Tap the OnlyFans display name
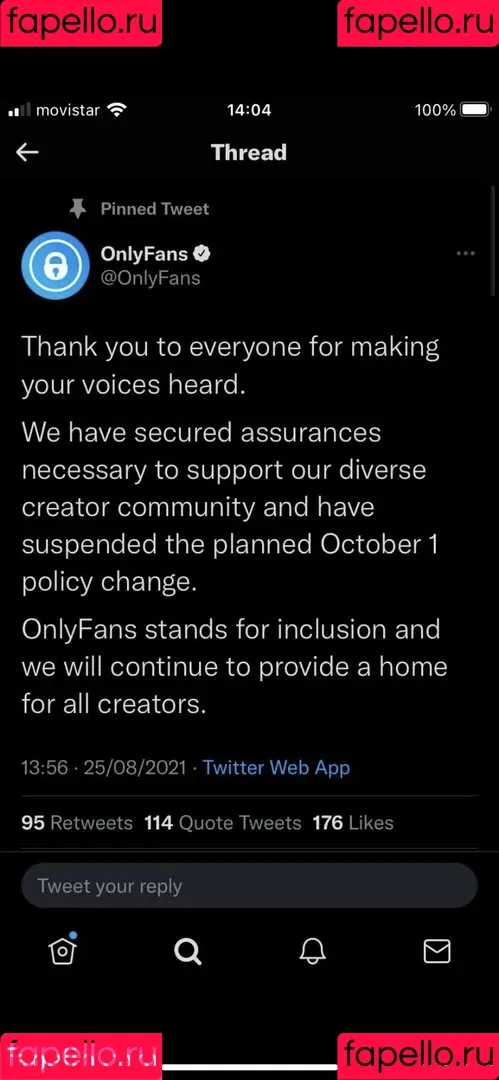The width and height of the screenshot is (499, 1080). coord(144,254)
